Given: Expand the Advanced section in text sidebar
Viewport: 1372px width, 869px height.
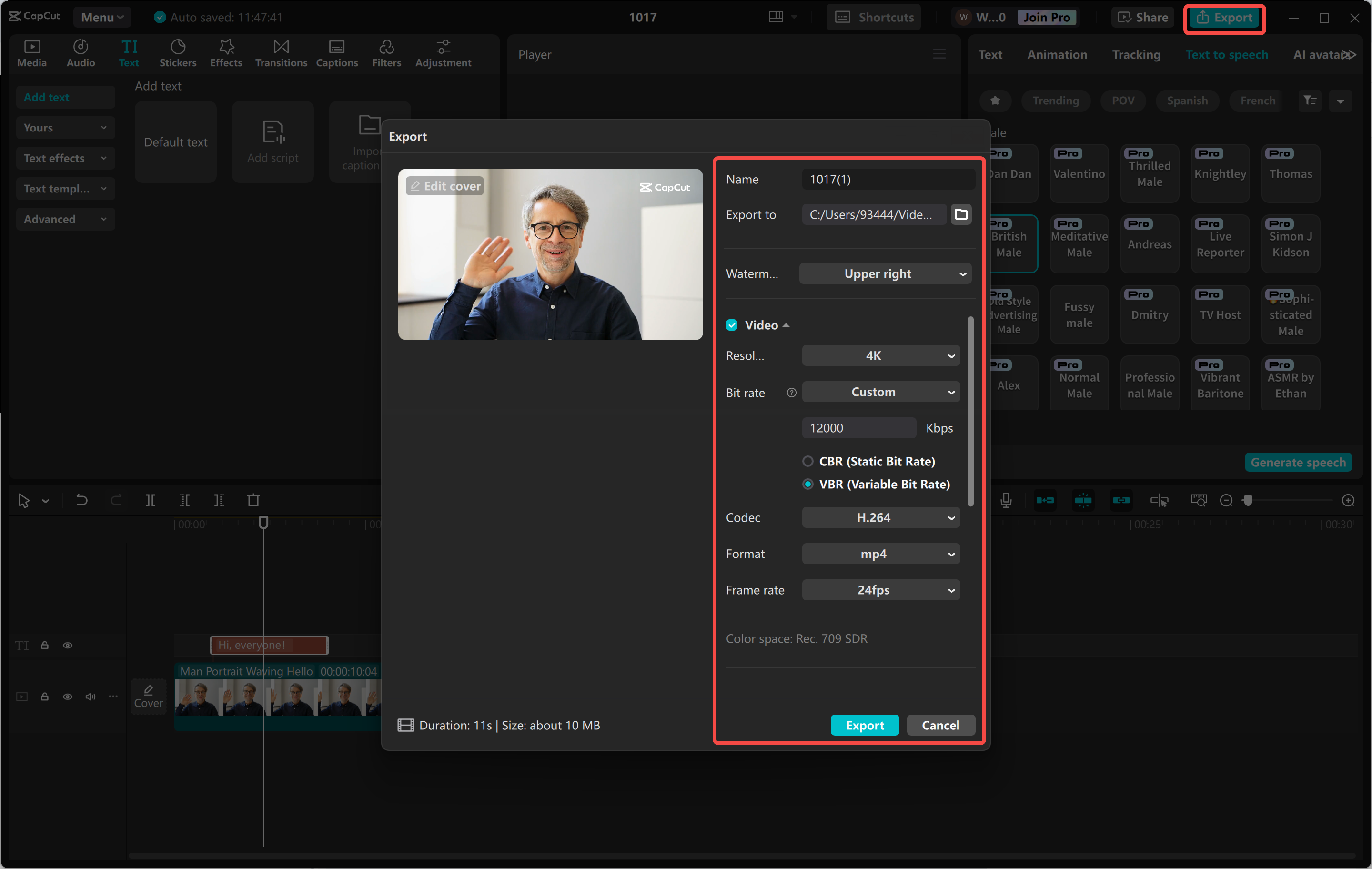Looking at the screenshot, I should [65, 219].
